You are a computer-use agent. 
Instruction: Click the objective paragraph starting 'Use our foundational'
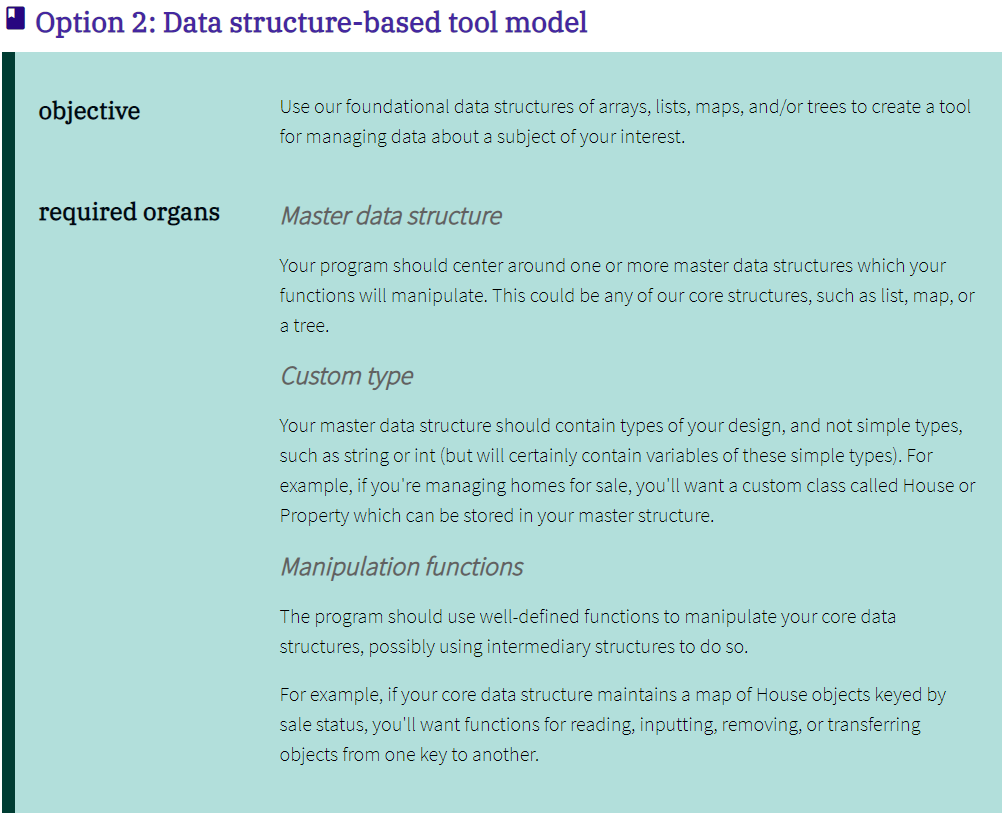click(626, 122)
